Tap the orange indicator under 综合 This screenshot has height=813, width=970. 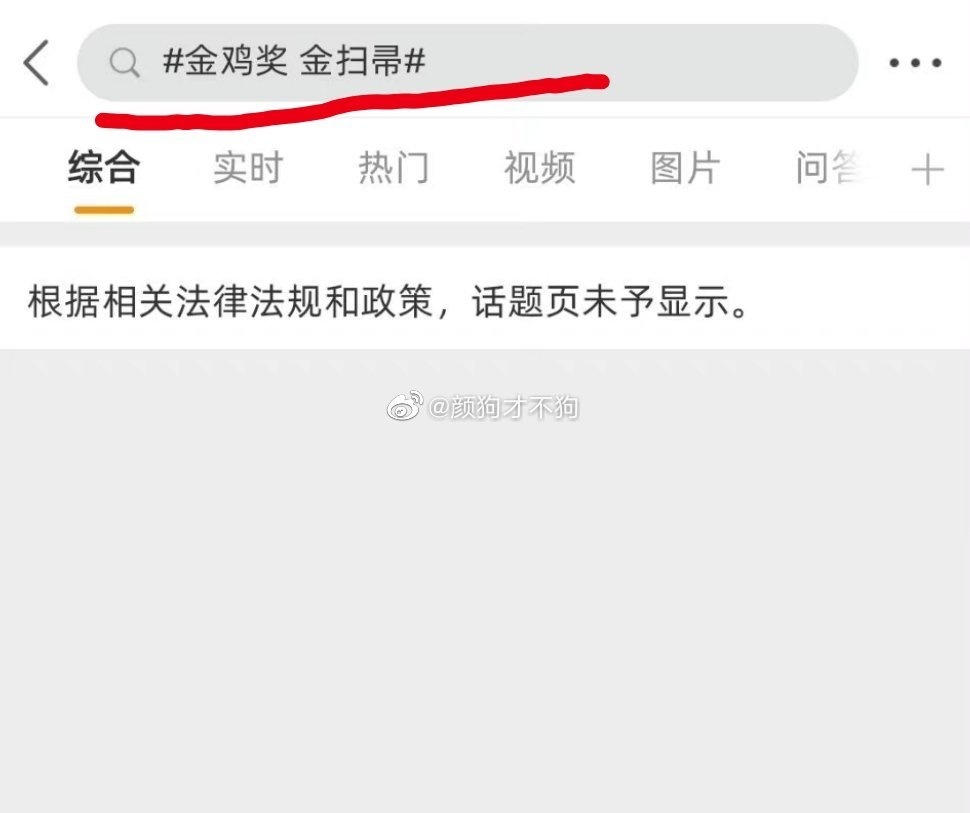click(104, 210)
